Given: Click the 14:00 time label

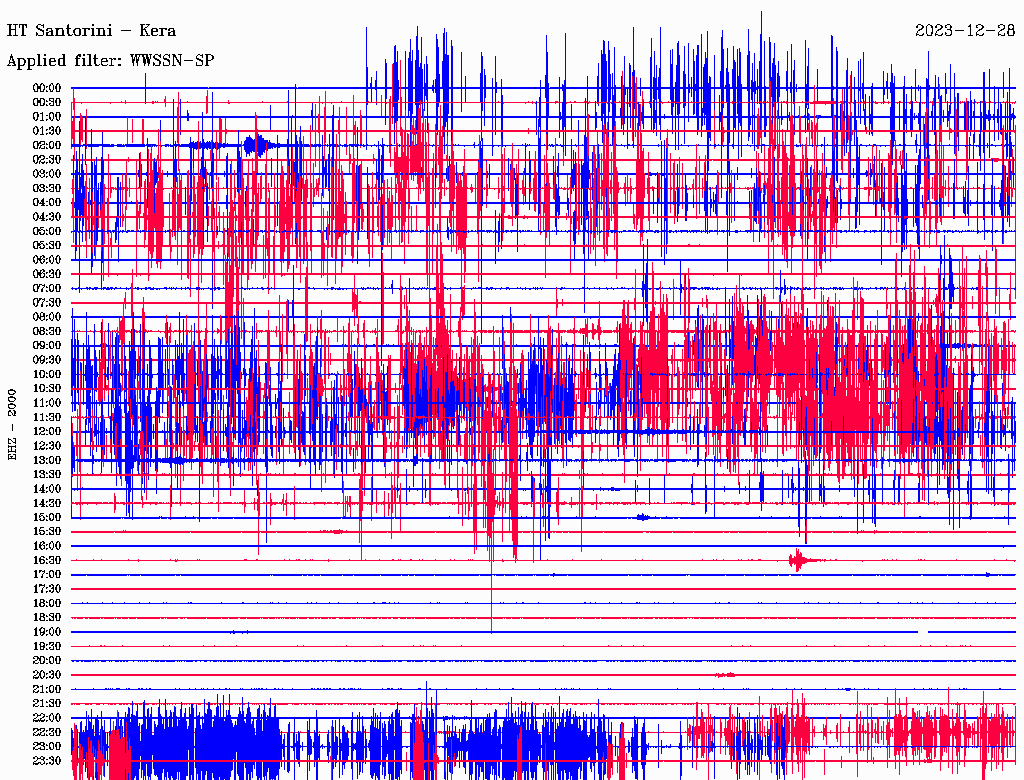Looking at the screenshot, I should [47, 489].
